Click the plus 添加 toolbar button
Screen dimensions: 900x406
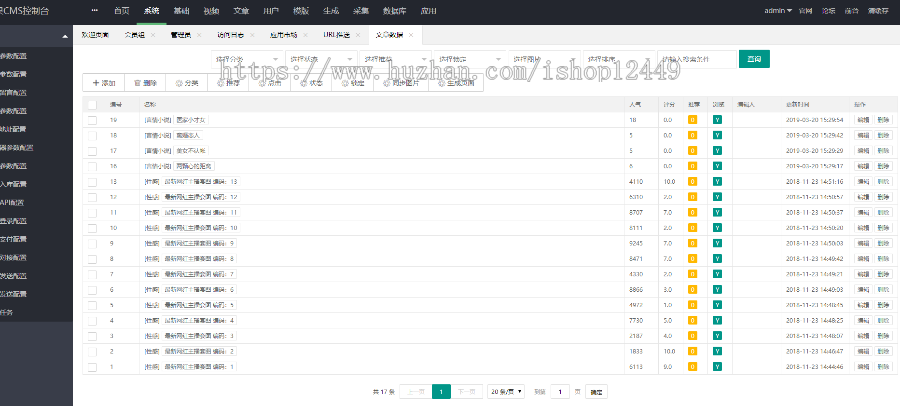click(104, 83)
